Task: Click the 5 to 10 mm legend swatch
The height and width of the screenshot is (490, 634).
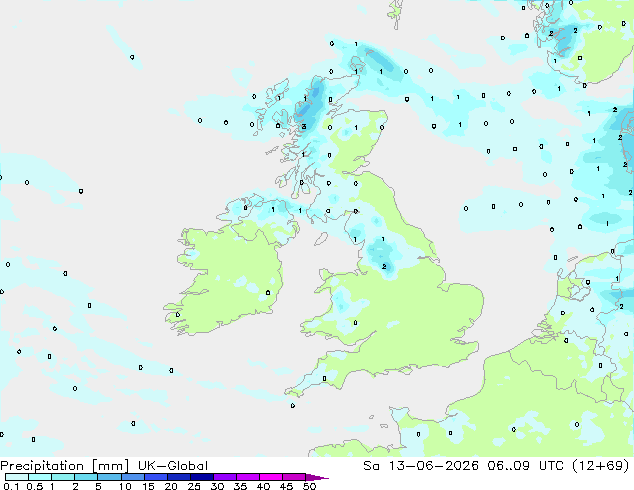Action: coord(110,477)
